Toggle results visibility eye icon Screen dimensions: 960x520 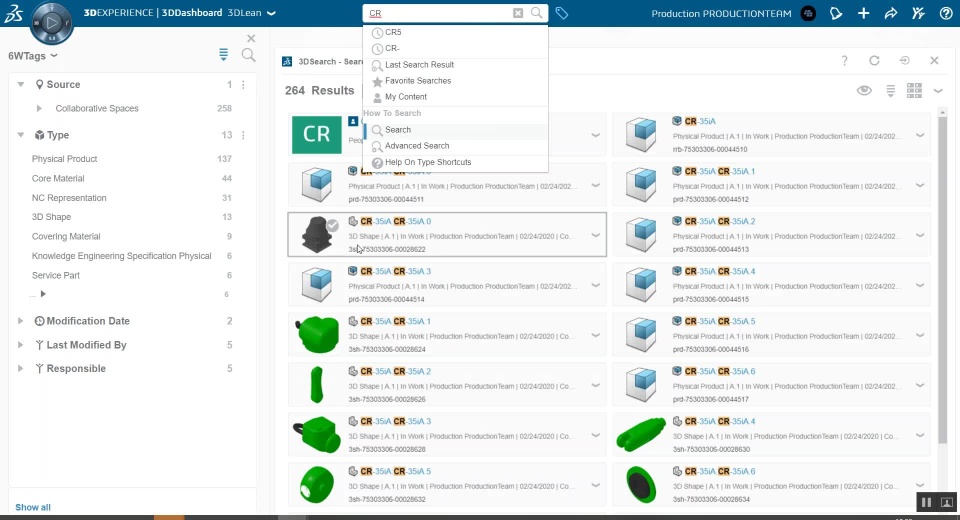864,91
